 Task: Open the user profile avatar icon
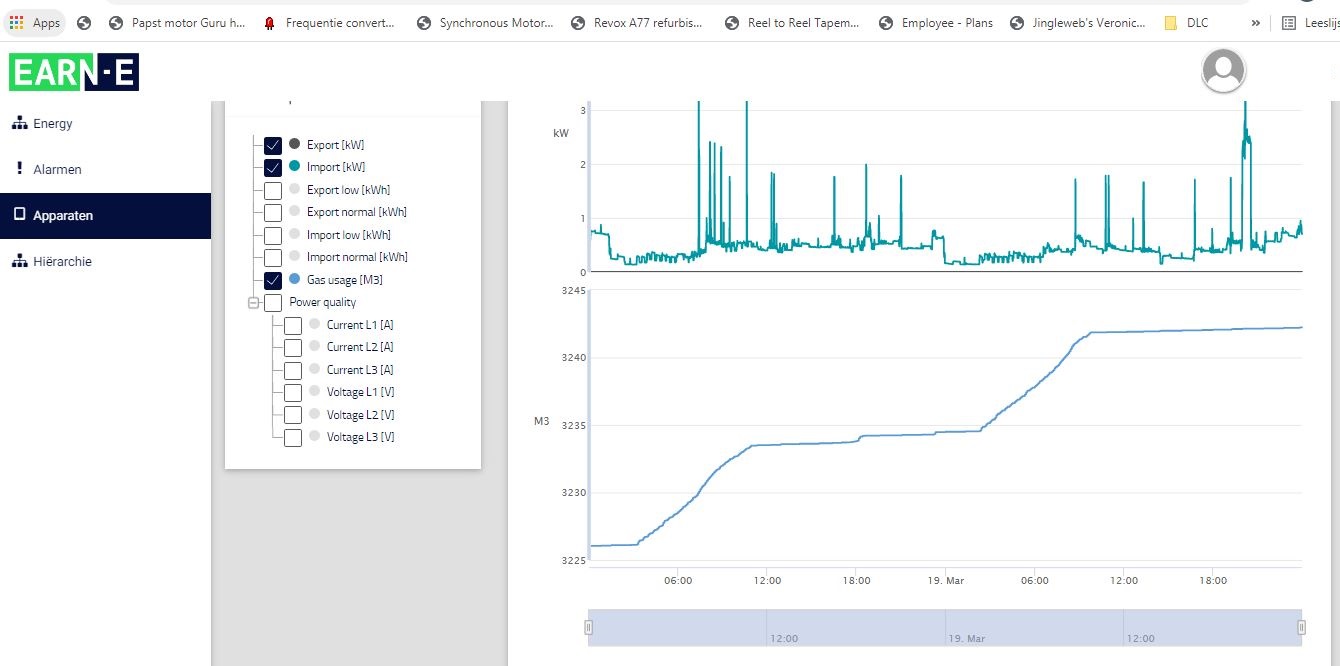tap(1224, 70)
